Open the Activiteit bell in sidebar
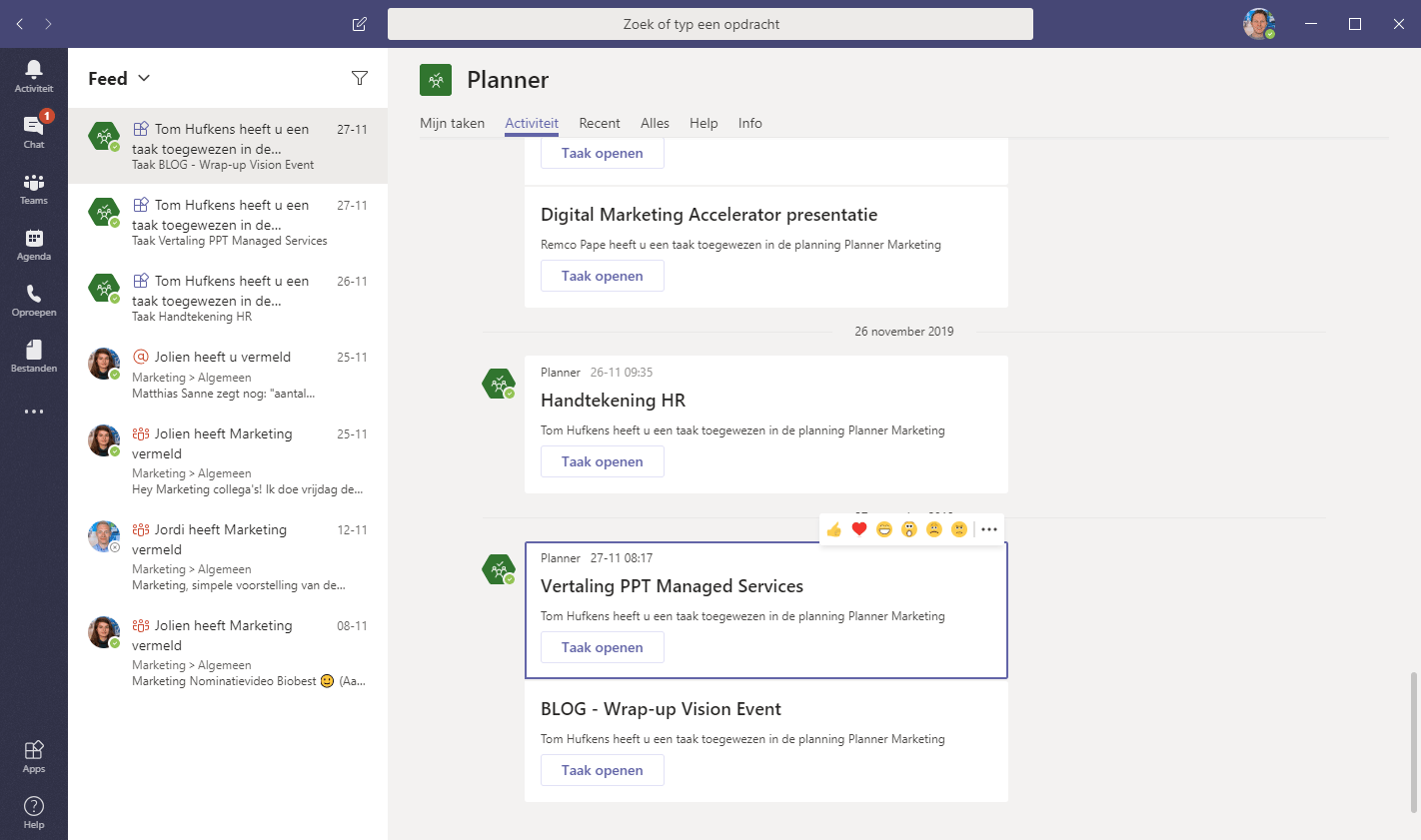Image resolution: width=1421 pixels, height=840 pixels. click(x=34, y=76)
